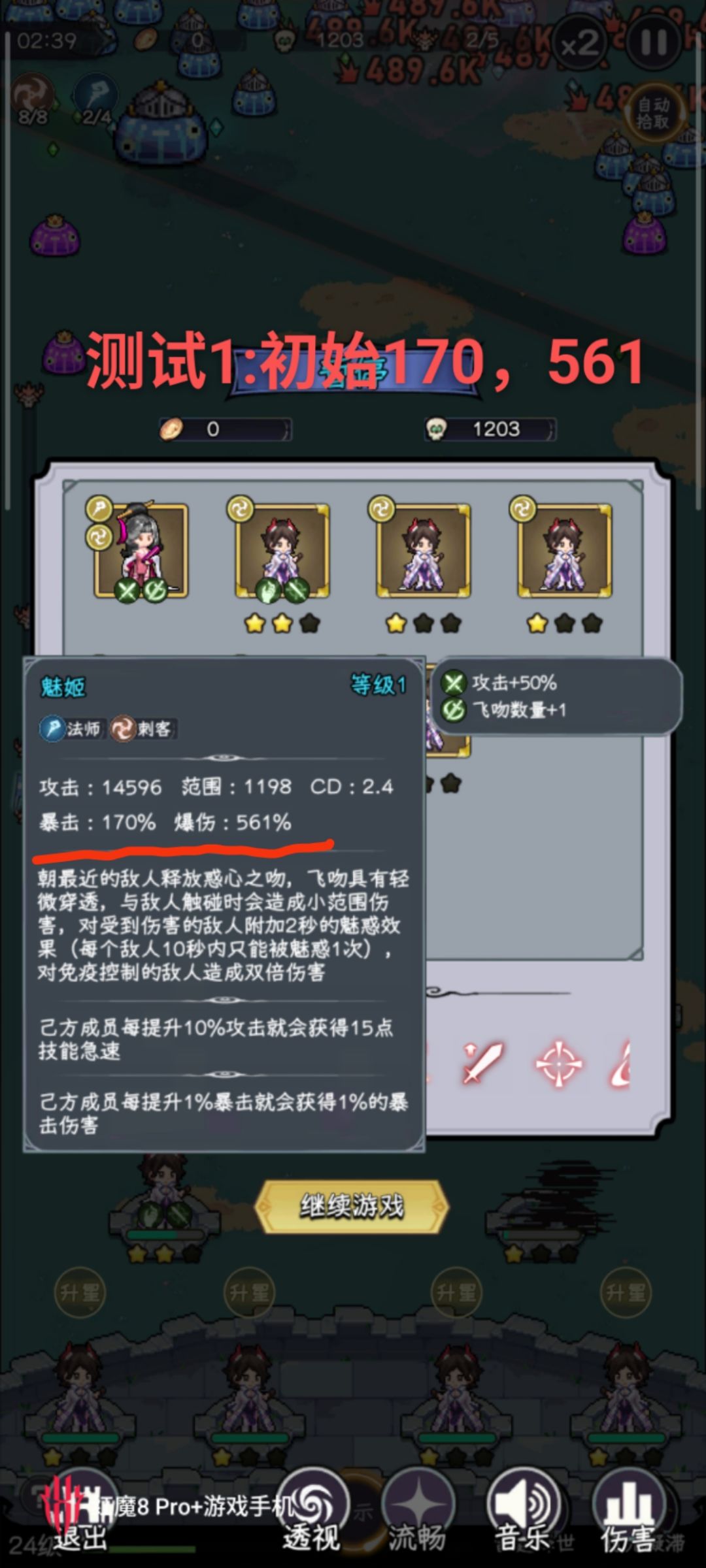Image resolution: width=706 pixels, height=1568 pixels.
Task: Select the 魅姬 hero portrait with pink hair
Action: [x=141, y=551]
